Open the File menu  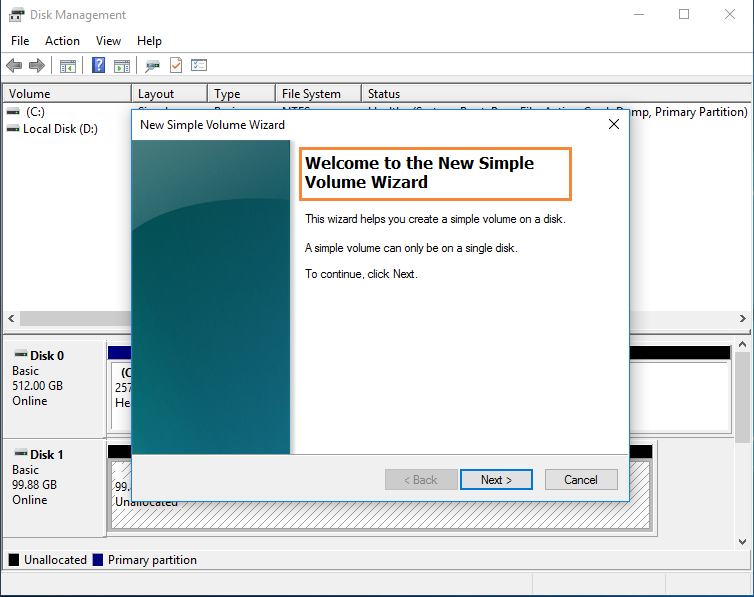click(x=20, y=41)
